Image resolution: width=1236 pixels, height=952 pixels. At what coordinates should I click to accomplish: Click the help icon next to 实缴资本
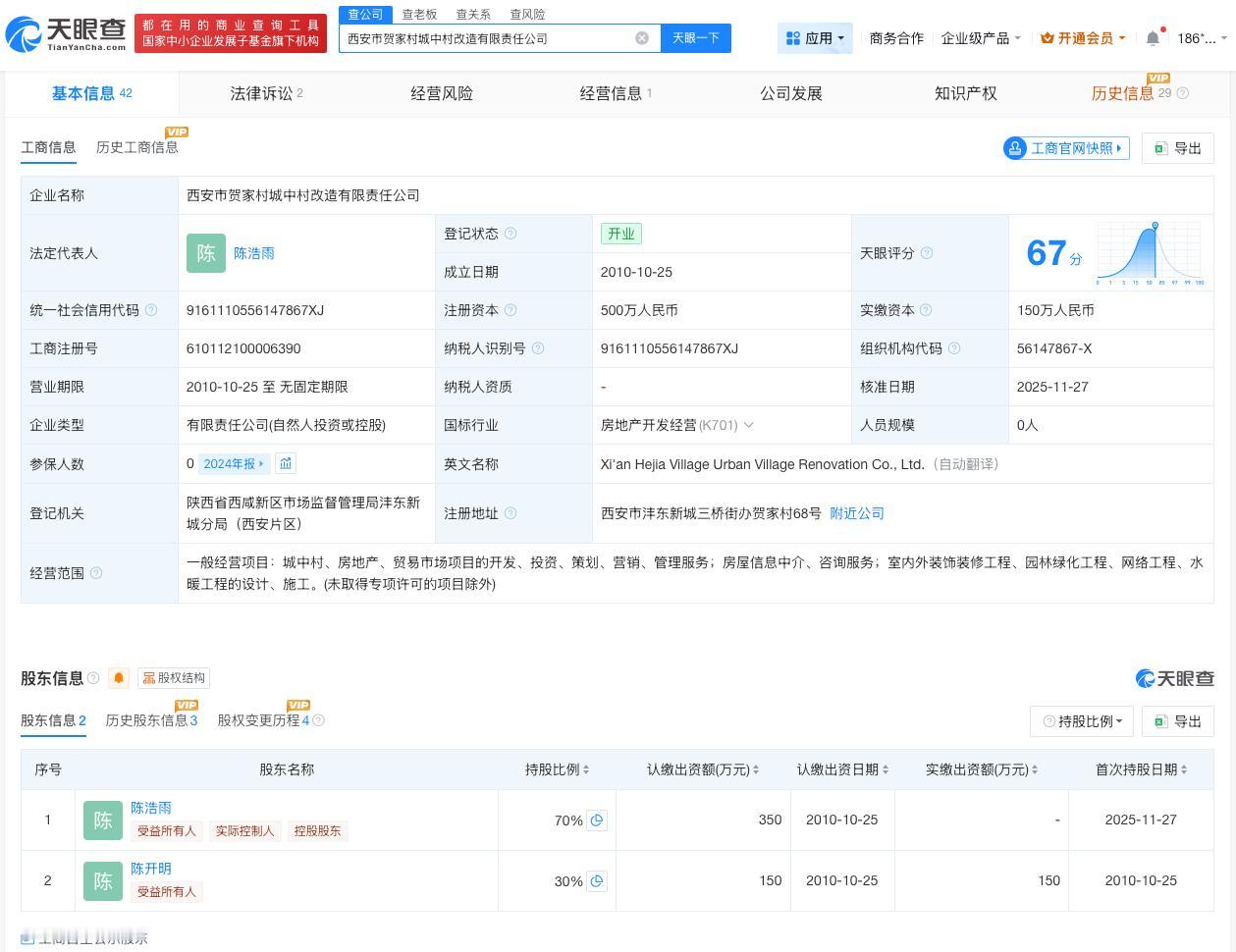[926, 310]
